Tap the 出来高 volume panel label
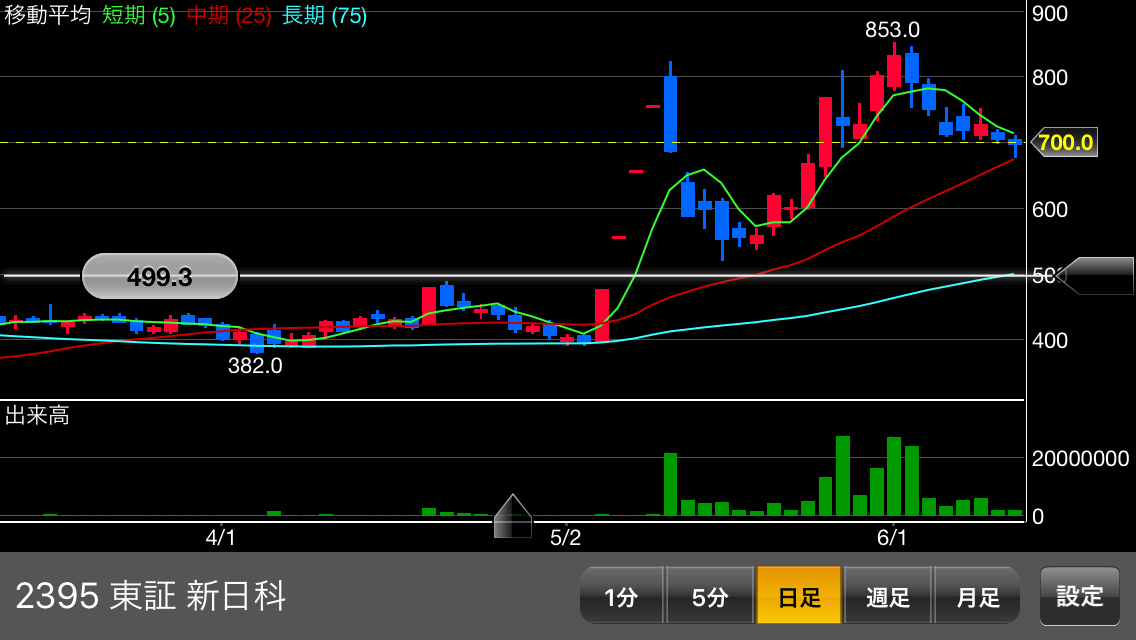This screenshot has width=1136, height=640. (37, 415)
